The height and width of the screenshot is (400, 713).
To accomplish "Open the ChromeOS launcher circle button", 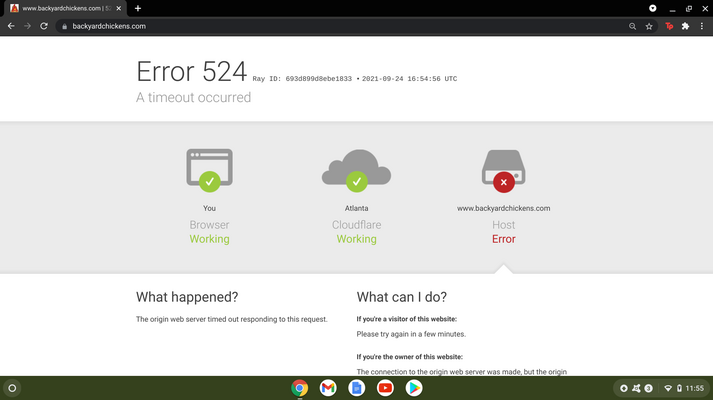I will [x=12, y=388].
